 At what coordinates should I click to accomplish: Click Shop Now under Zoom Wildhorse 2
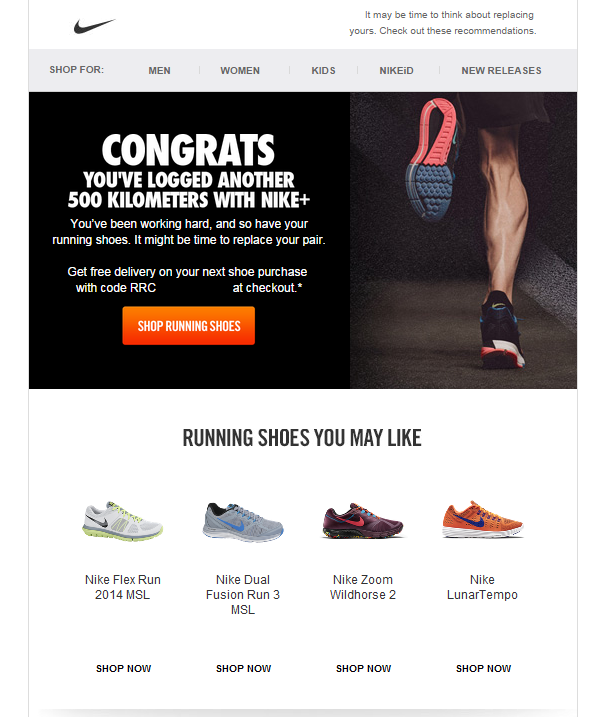pos(364,669)
